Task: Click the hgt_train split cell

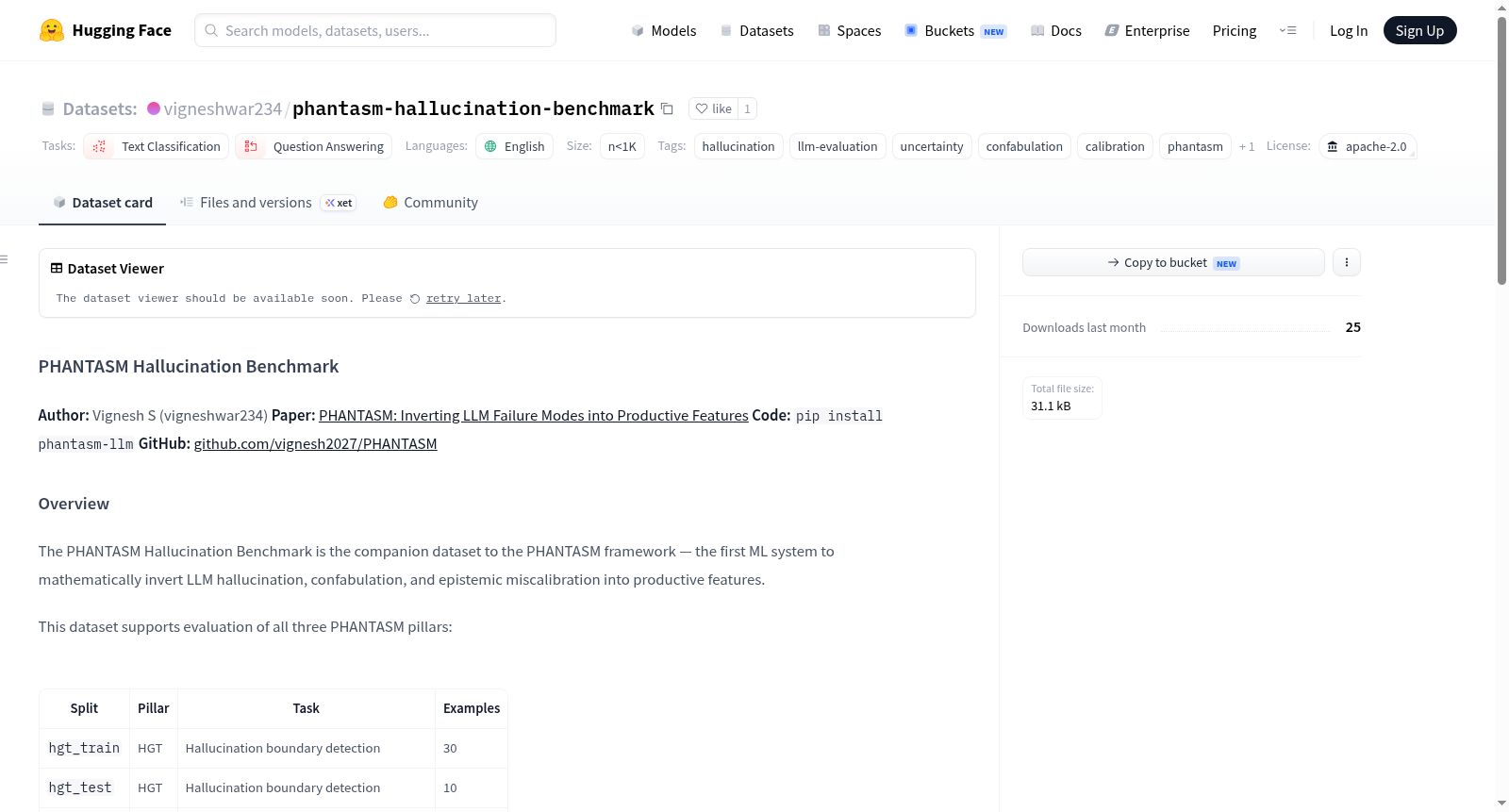Action: (84, 748)
